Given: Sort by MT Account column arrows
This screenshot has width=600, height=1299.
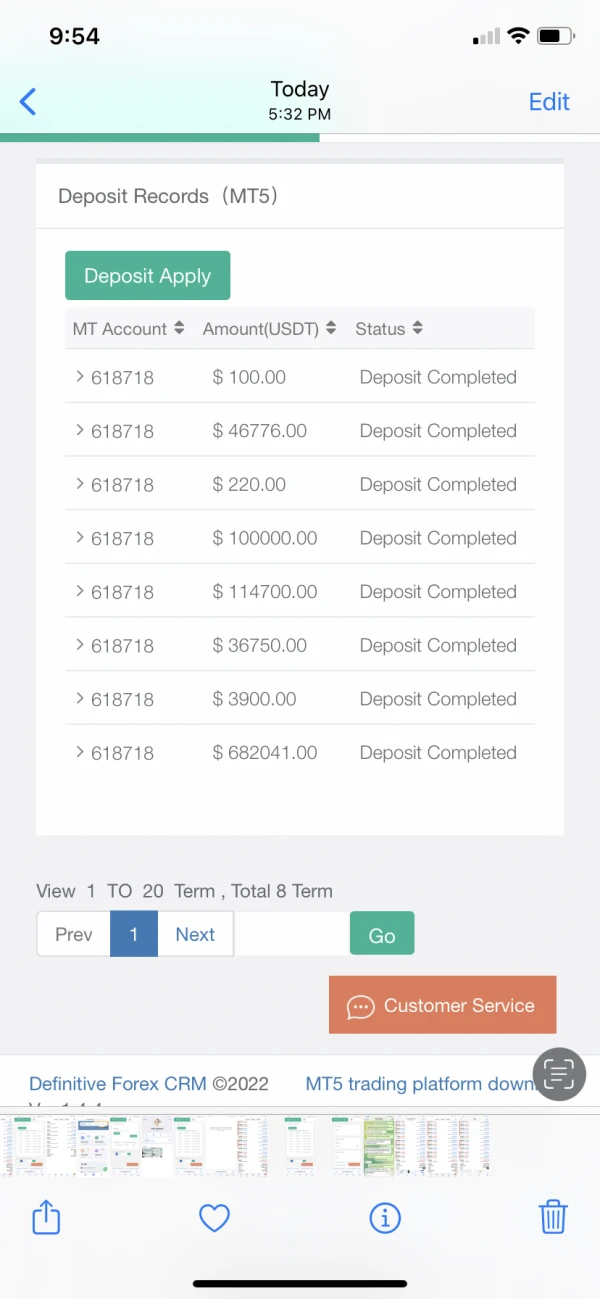Looking at the screenshot, I should tap(179, 328).
